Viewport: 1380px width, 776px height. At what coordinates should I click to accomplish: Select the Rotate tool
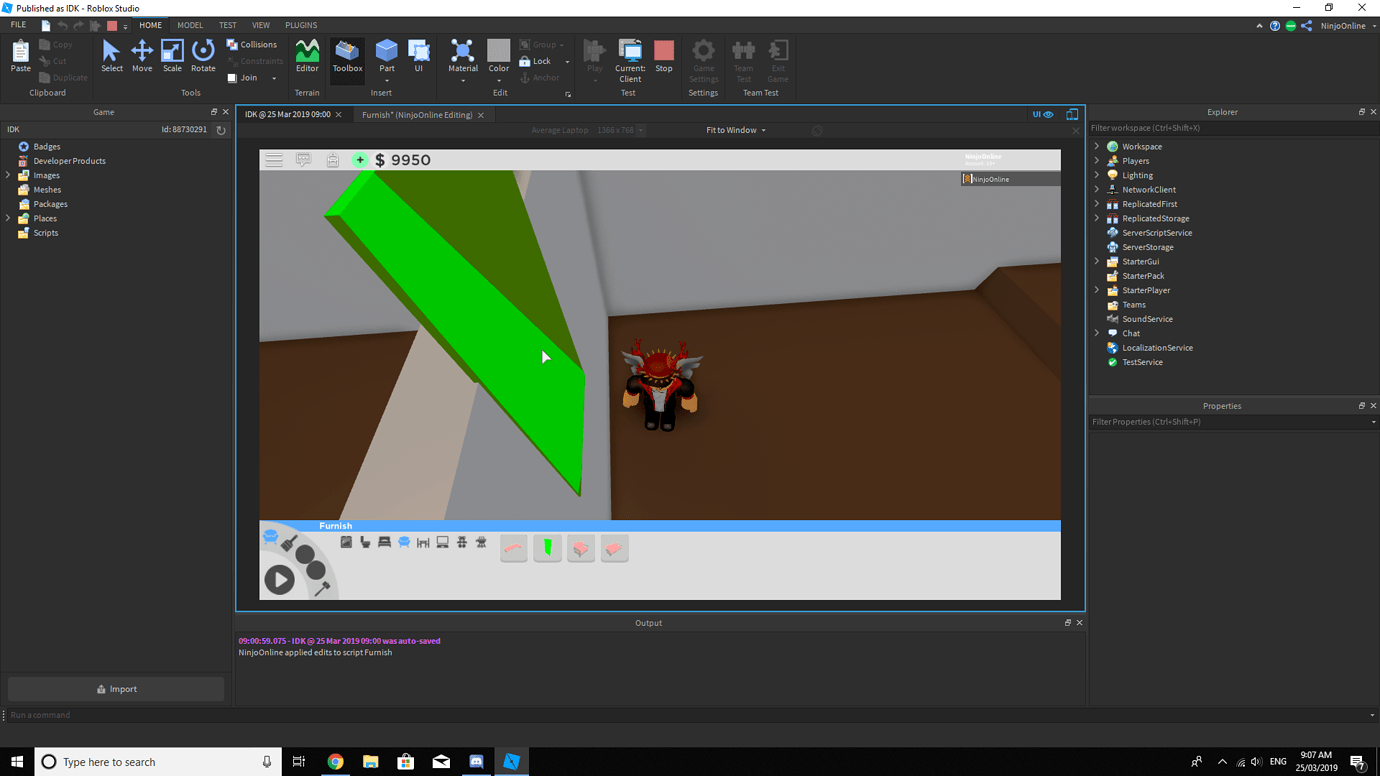203,56
